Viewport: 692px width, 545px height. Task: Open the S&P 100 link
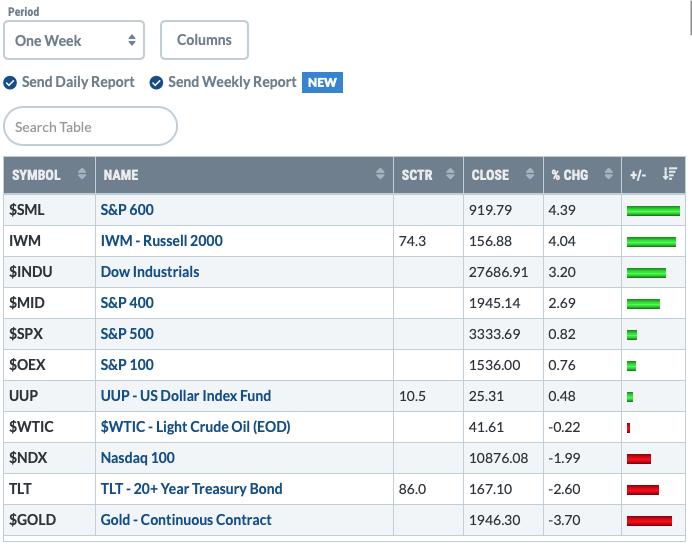(127, 365)
